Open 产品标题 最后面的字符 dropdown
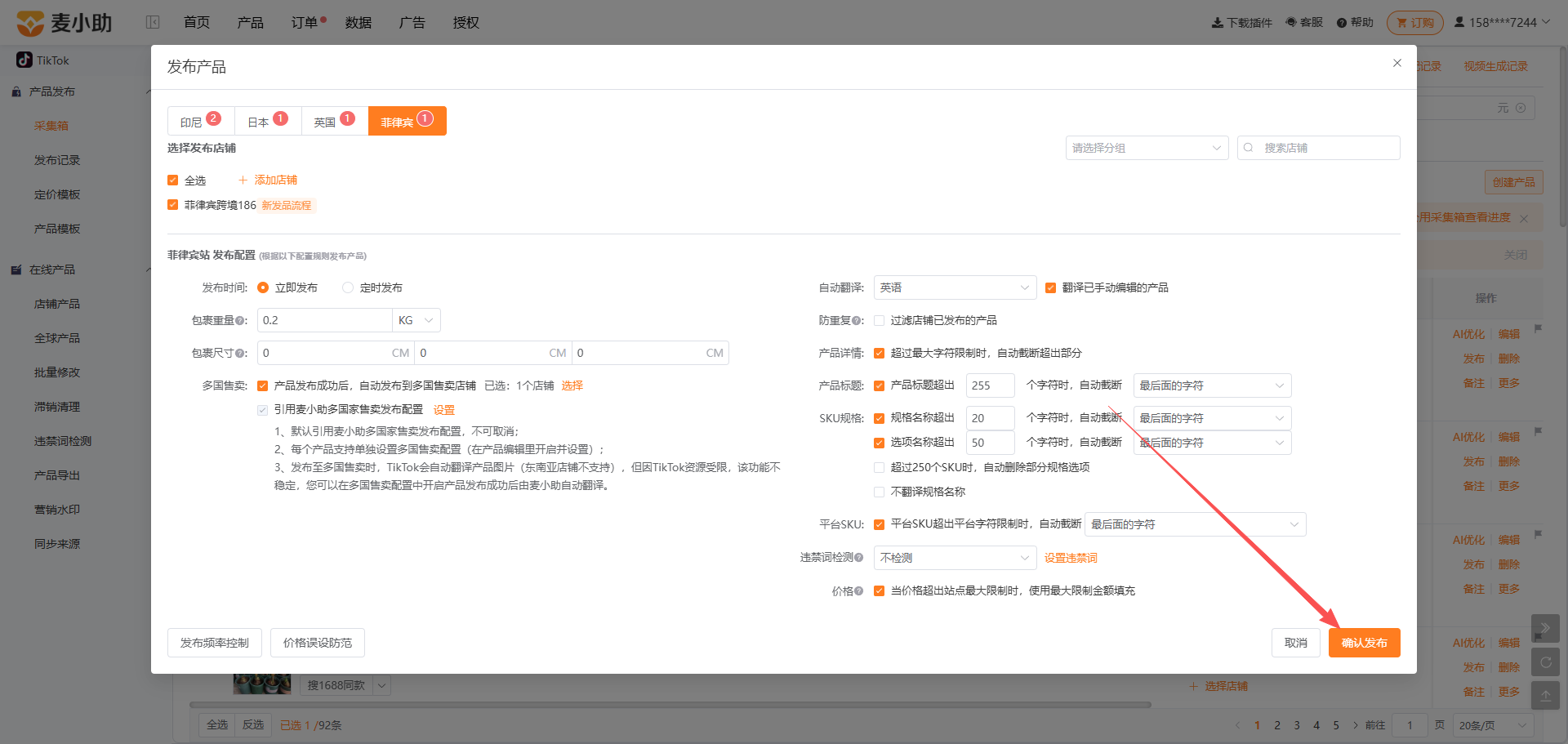Viewport: 1568px width, 744px height. tap(1212, 385)
